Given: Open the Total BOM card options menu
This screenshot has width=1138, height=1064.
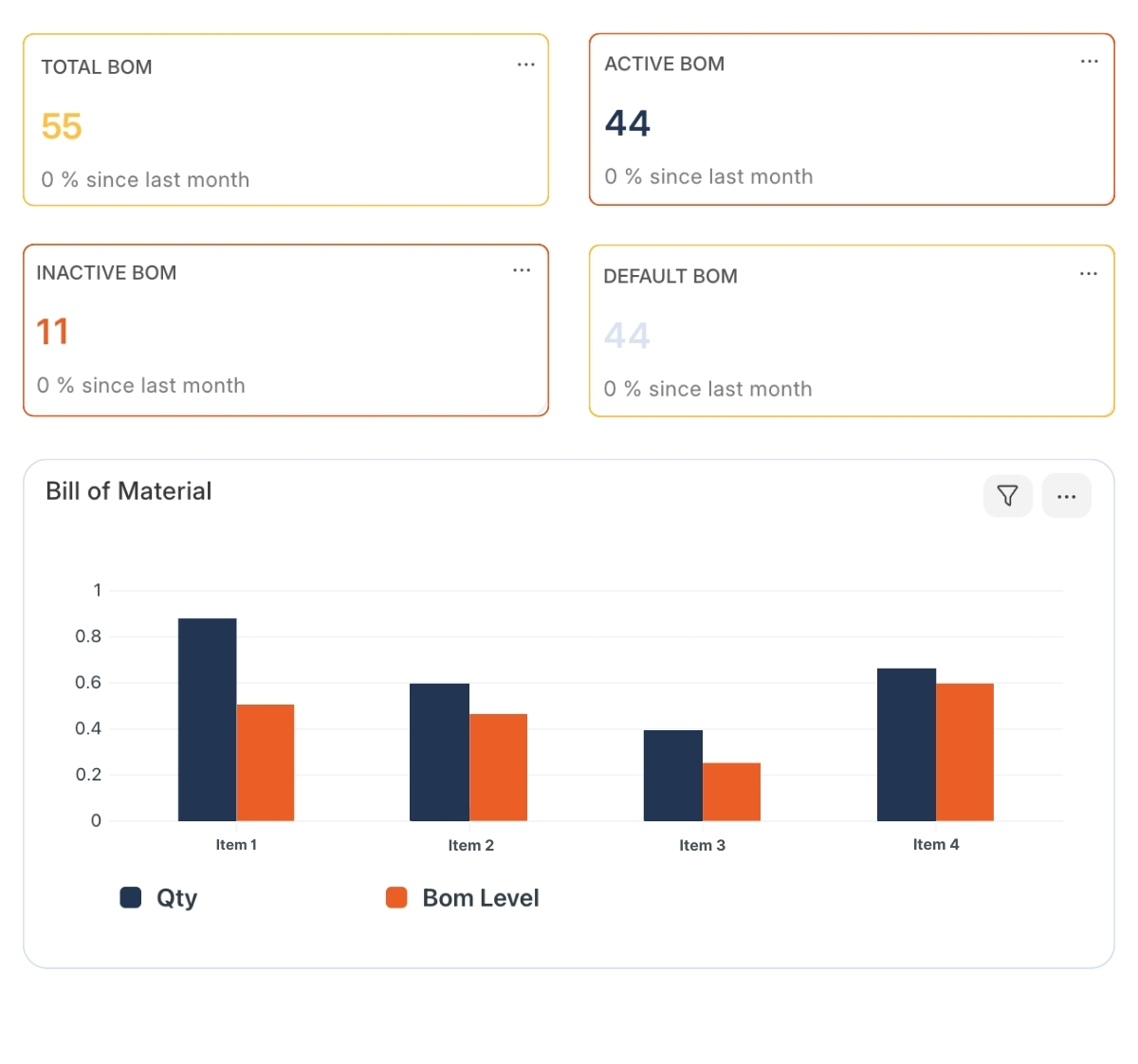Looking at the screenshot, I should [x=525, y=64].
